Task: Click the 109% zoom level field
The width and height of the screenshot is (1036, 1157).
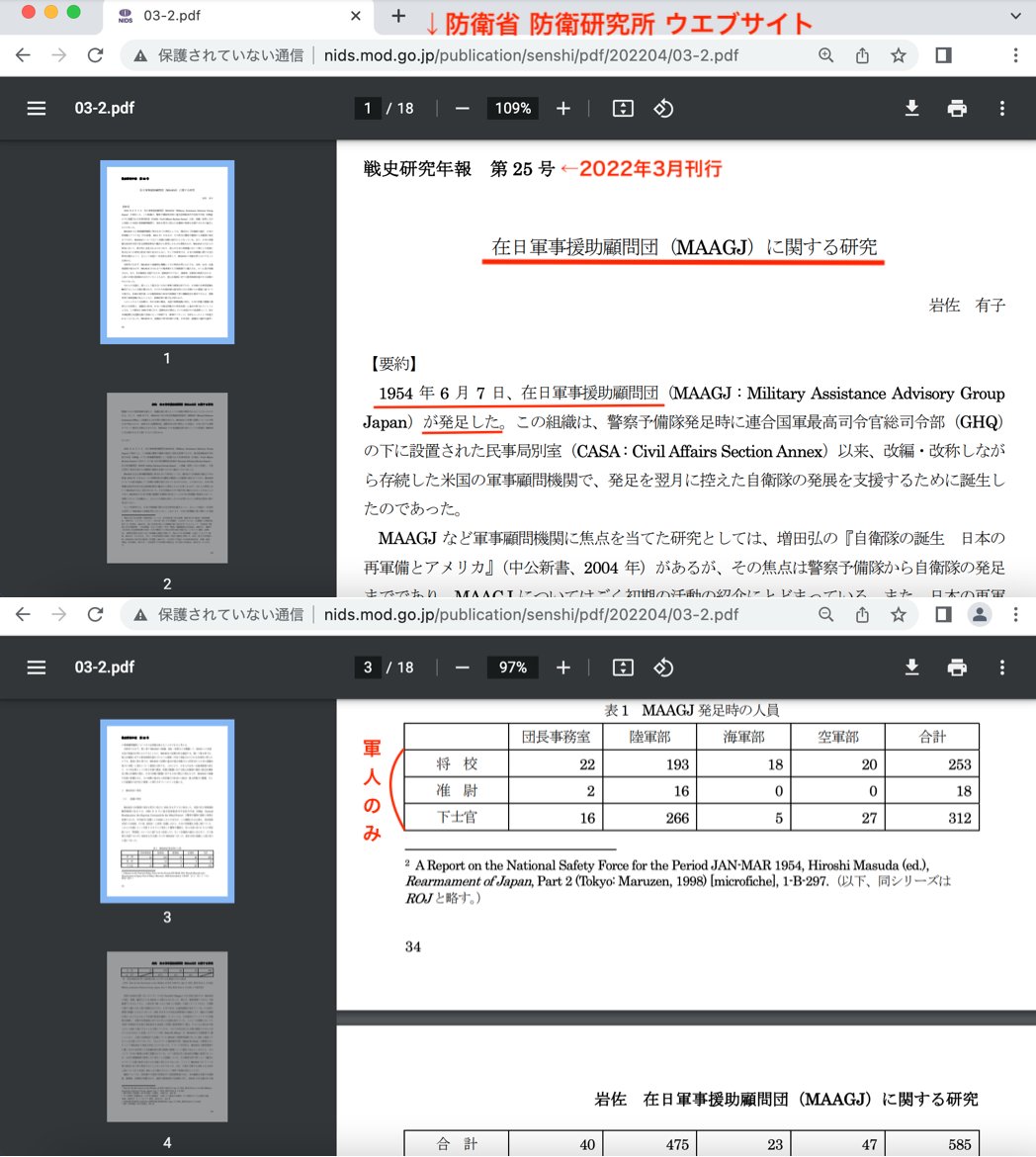Action: pyautogui.click(x=513, y=109)
